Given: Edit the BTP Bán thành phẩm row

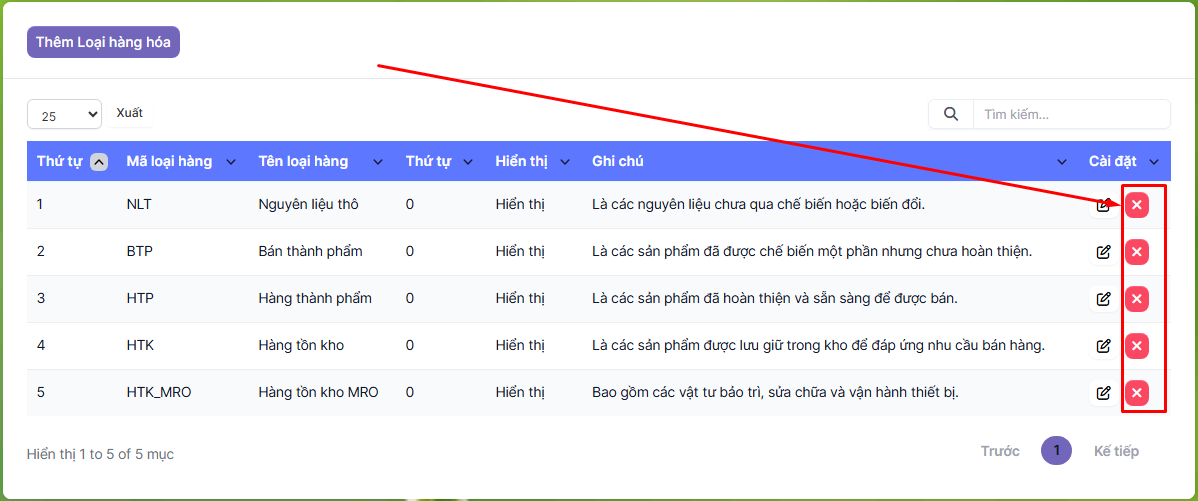Looking at the screenshot, I should (x=1103, y=252).
